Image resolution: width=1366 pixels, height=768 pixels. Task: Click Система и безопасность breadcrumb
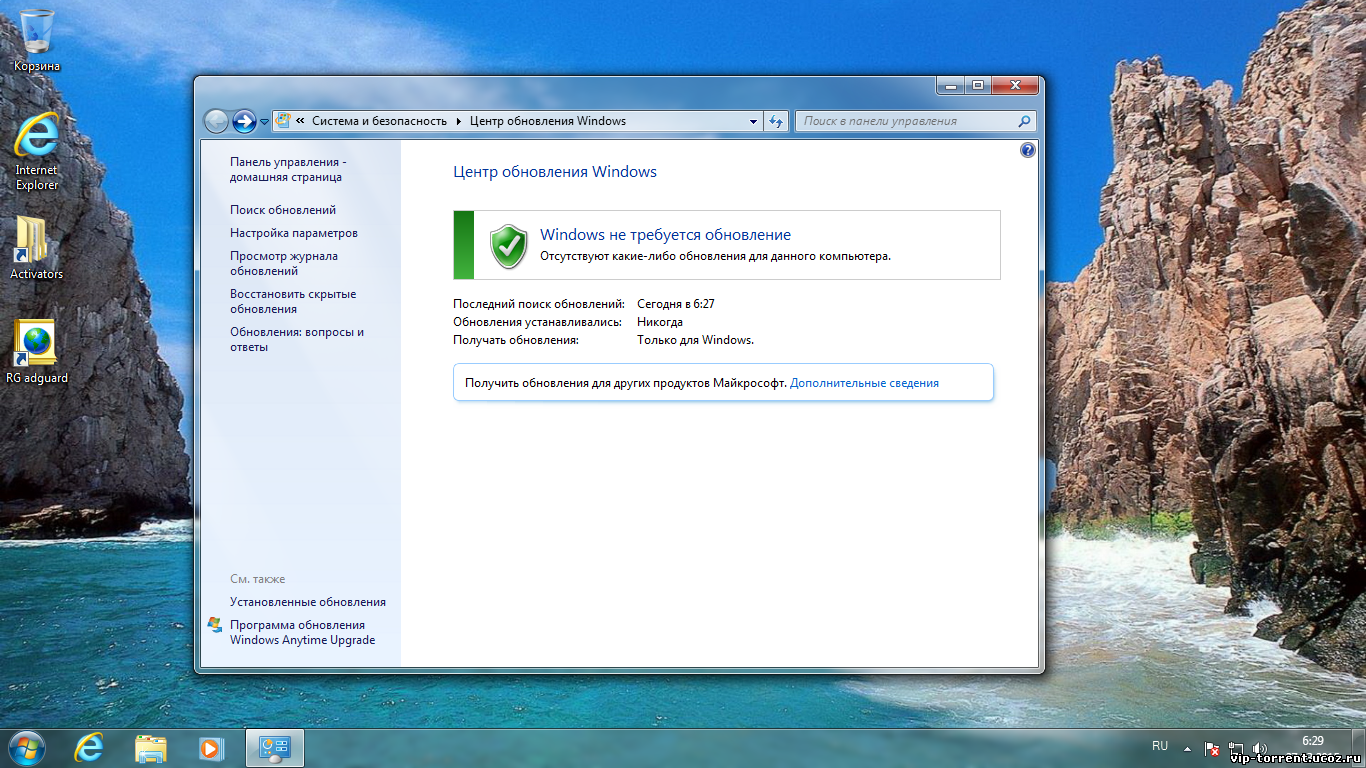[379, 121]
